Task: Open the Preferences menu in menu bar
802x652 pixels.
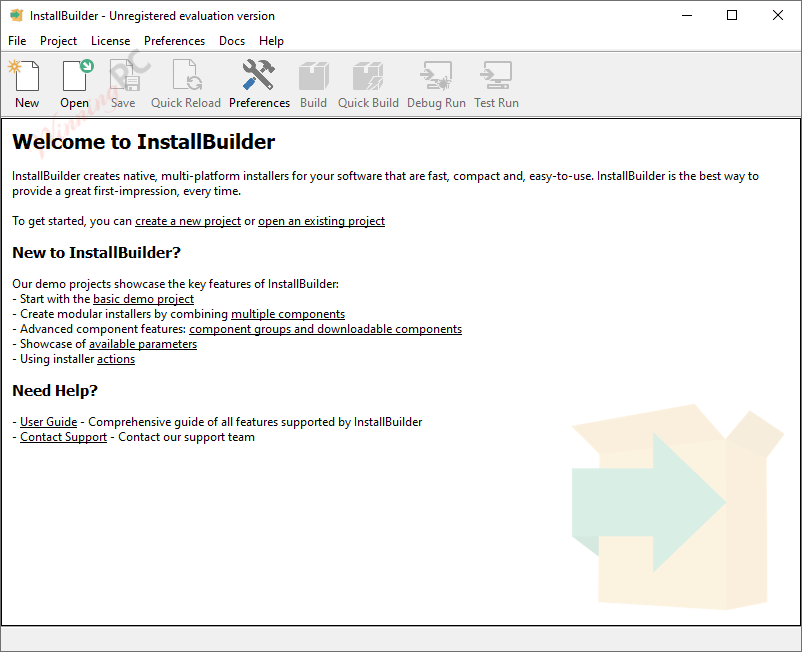Action: coord(174,41)
